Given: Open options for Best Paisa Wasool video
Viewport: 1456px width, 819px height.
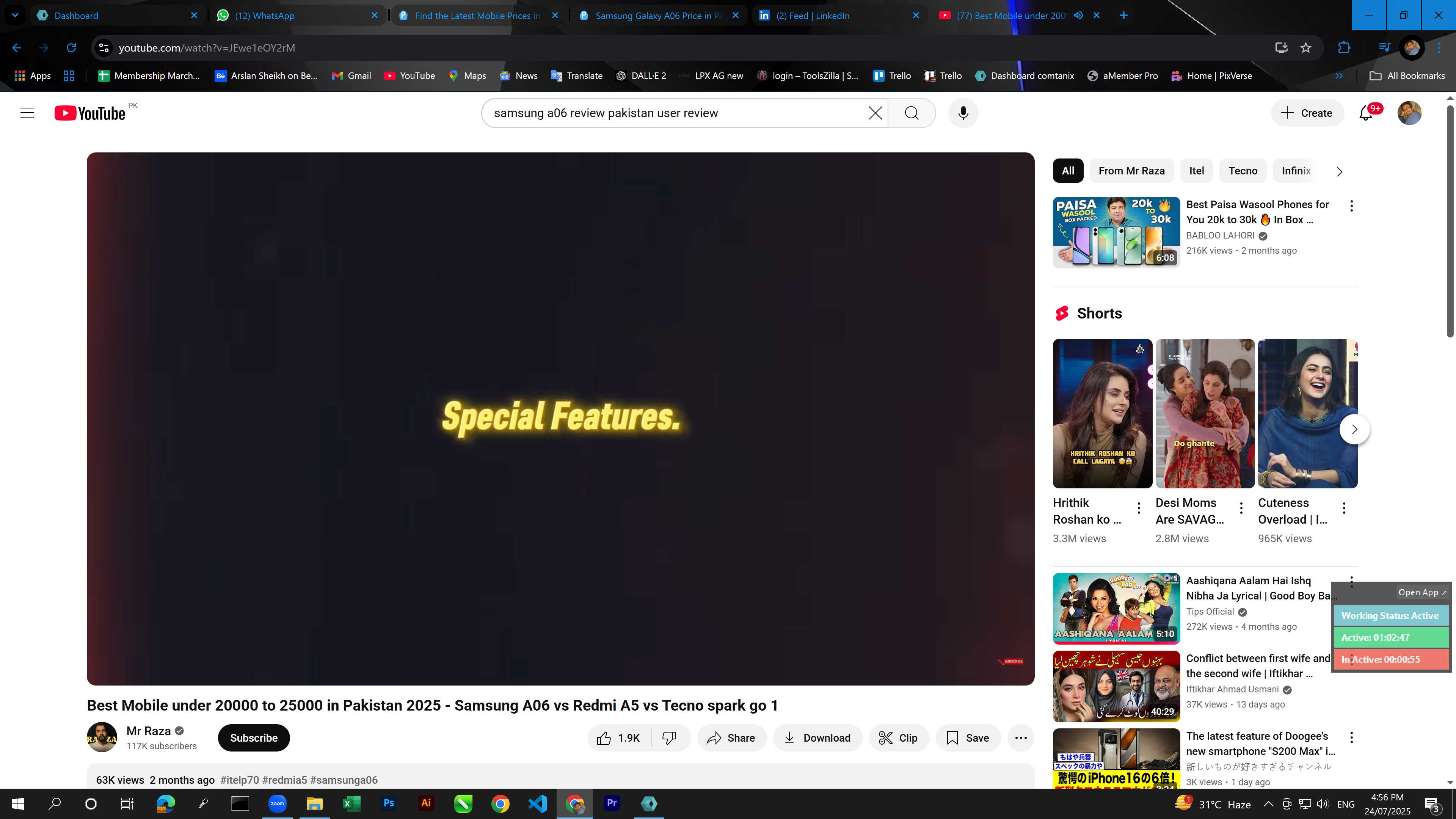Looking at the screenshot, I should 1351,206.
